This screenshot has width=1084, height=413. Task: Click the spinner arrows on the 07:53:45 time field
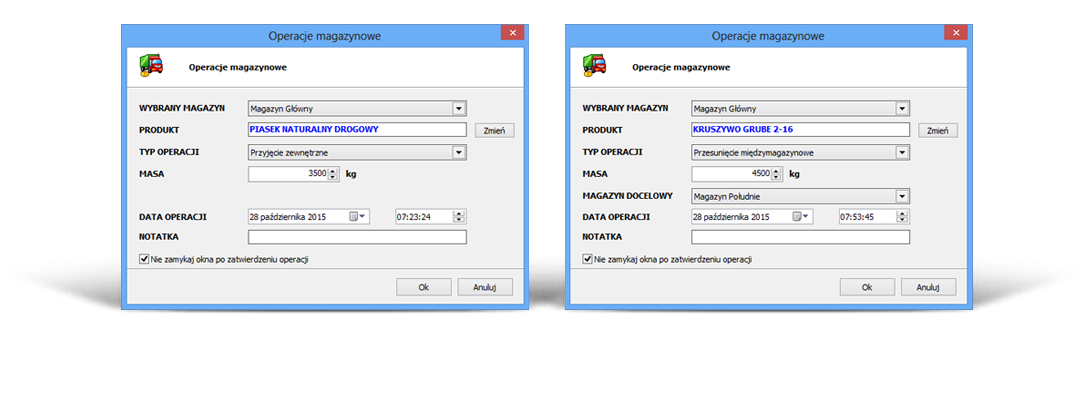[x=904, y=216]
